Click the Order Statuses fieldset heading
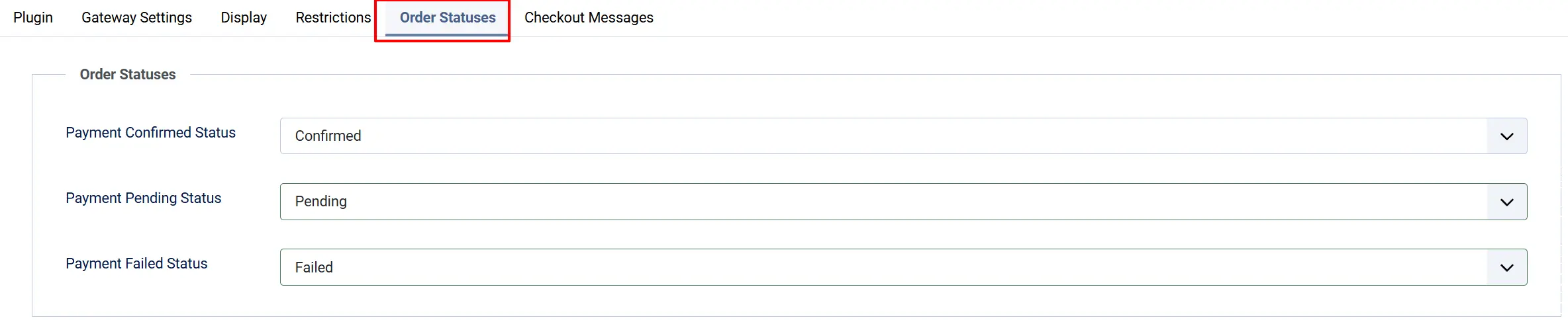Image resolution: width=1568 pixels, height=326 pixels. pyautogui.click(x=128, y=75)
